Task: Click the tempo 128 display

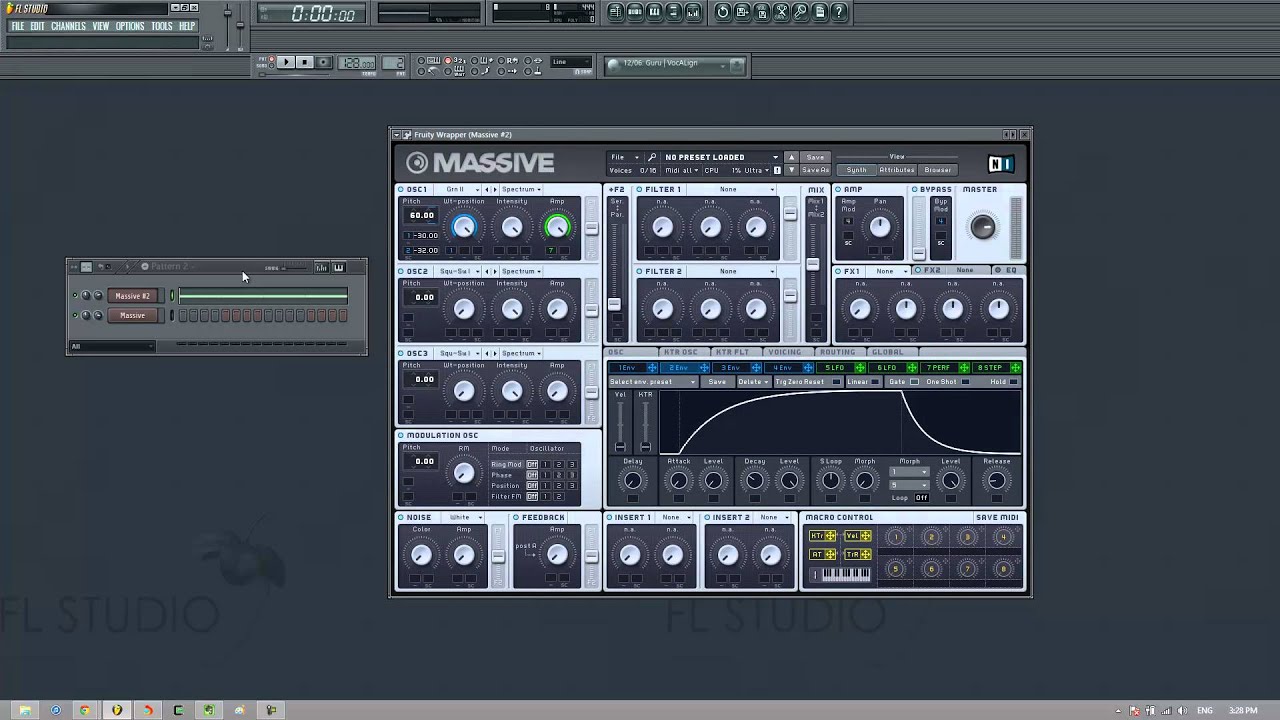Action: 357,62
